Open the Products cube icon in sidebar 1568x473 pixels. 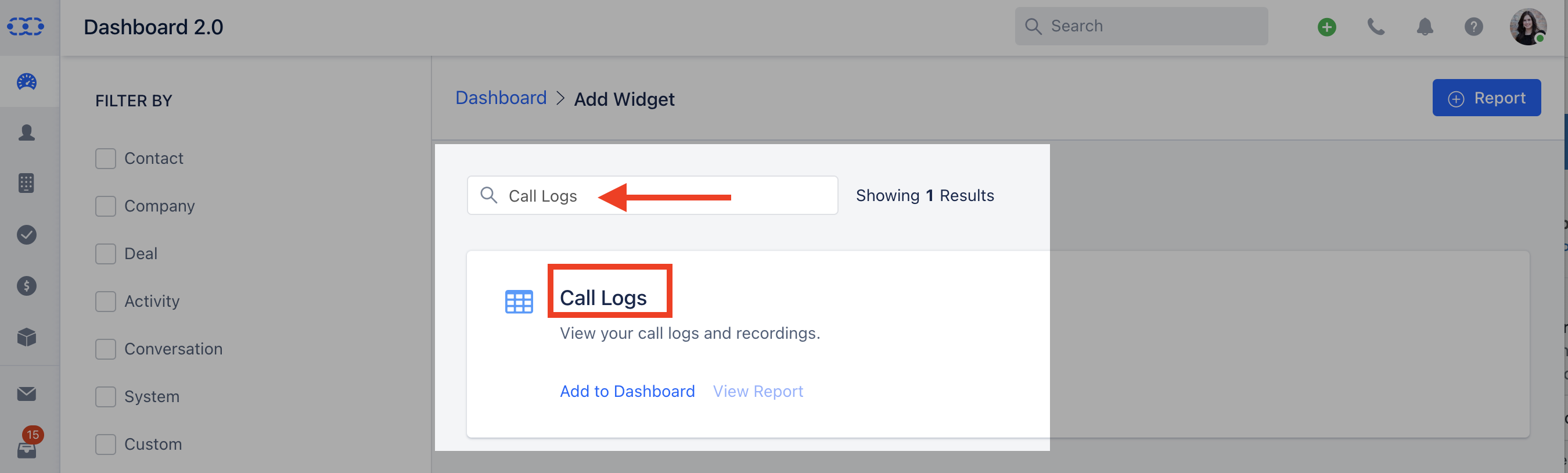click(27, 336)
